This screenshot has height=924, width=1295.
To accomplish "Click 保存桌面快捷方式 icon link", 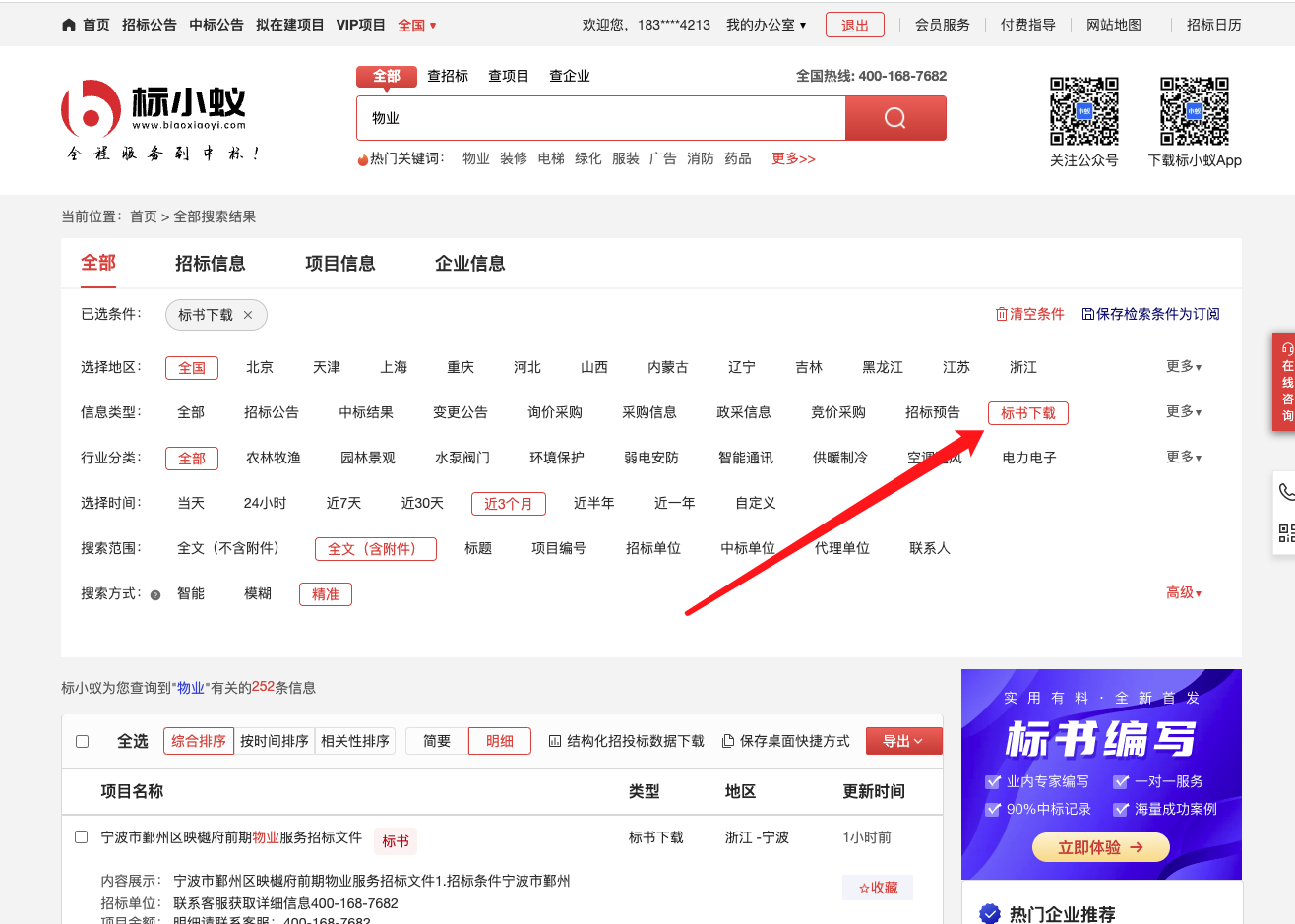I will [728, 741].
